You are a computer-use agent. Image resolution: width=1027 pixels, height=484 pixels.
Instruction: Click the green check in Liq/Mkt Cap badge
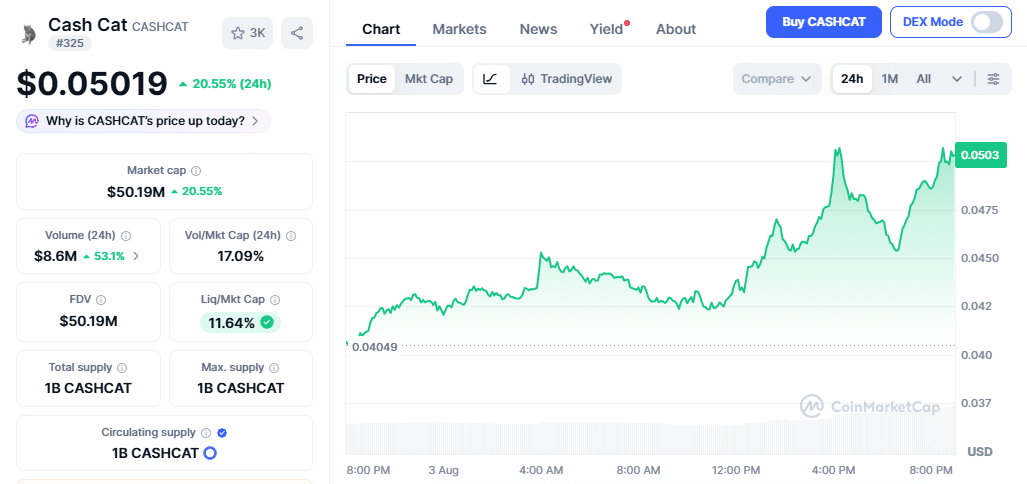click(266, 322)
